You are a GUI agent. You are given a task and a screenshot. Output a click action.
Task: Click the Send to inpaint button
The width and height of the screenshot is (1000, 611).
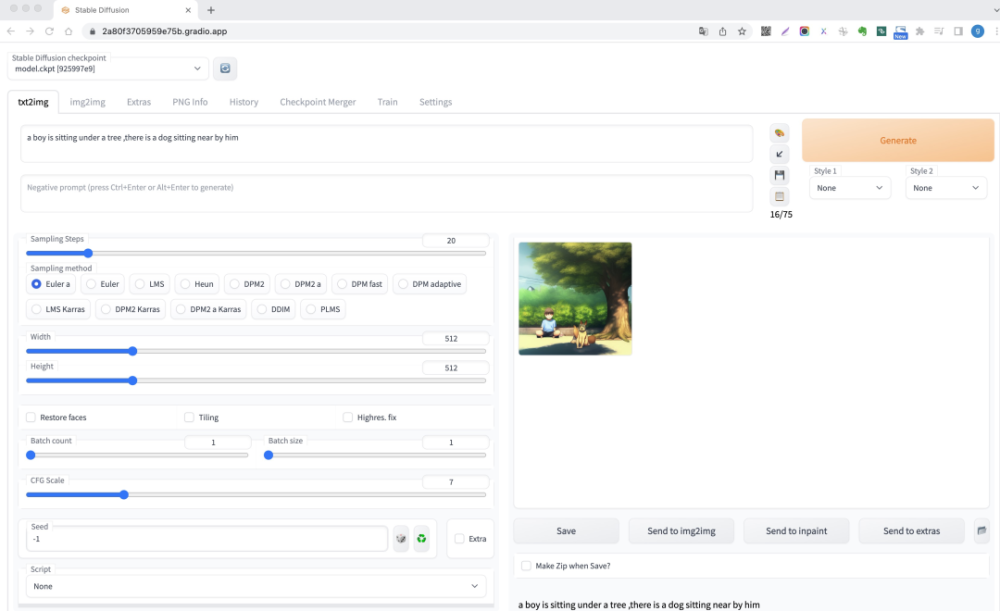coord(796,531)
